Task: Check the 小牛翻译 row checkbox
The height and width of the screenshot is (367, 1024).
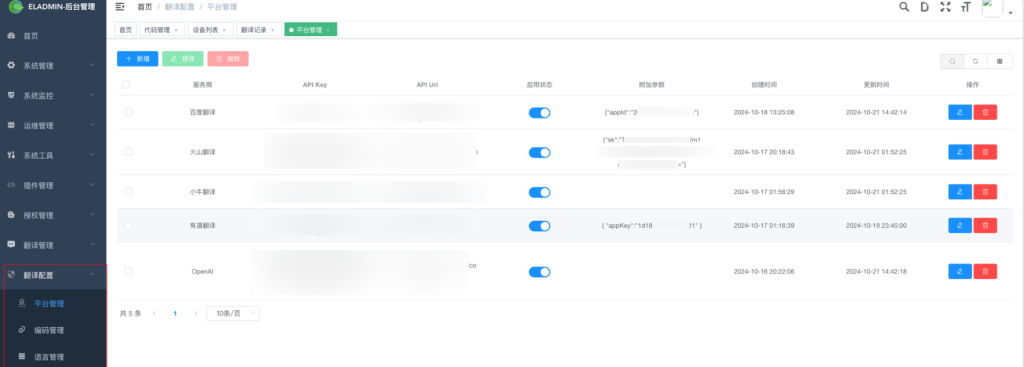Action: coord(128,192)
